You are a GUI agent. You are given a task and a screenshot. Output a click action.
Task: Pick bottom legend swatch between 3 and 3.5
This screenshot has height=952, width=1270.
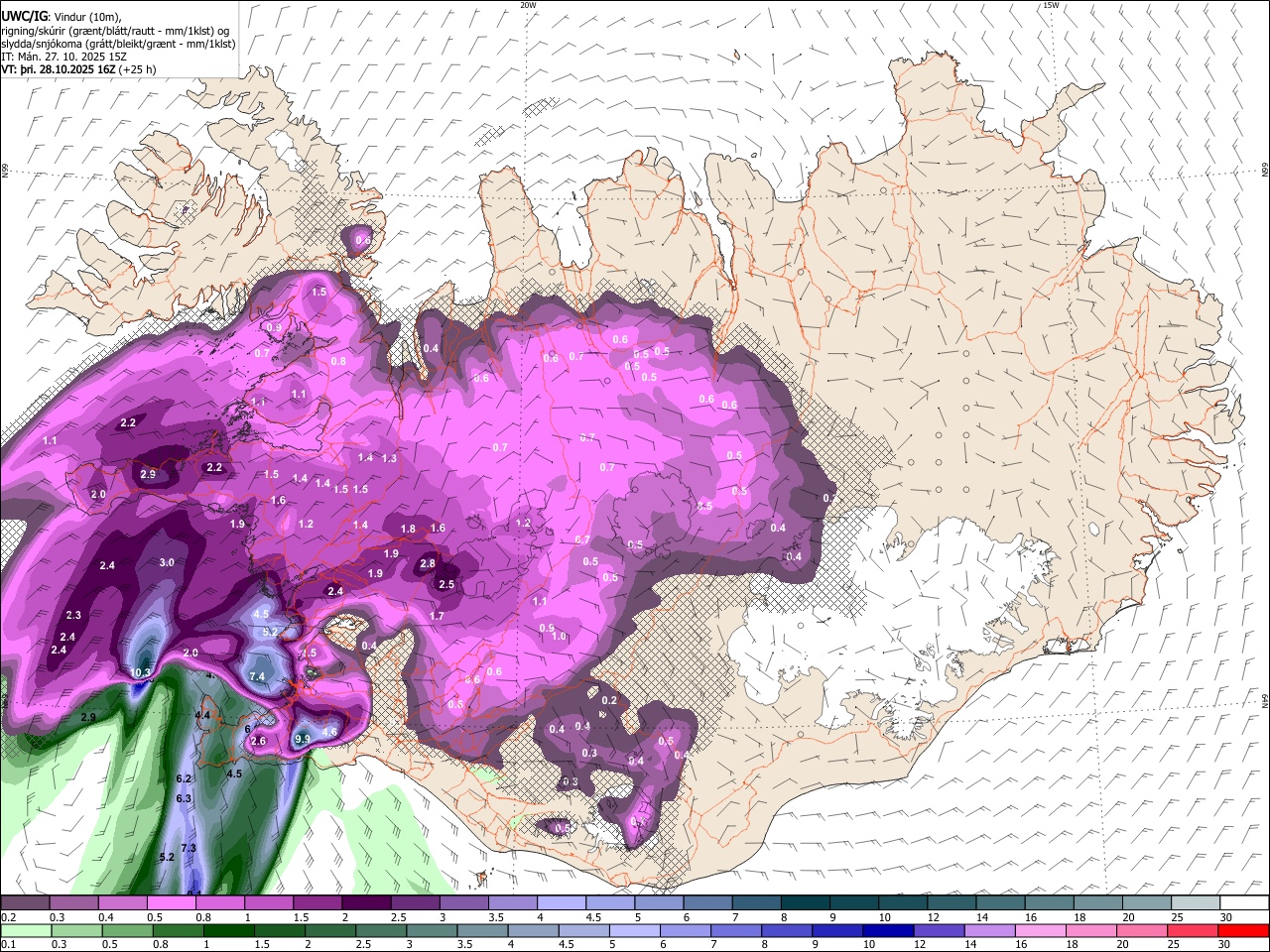coord(431,930)
